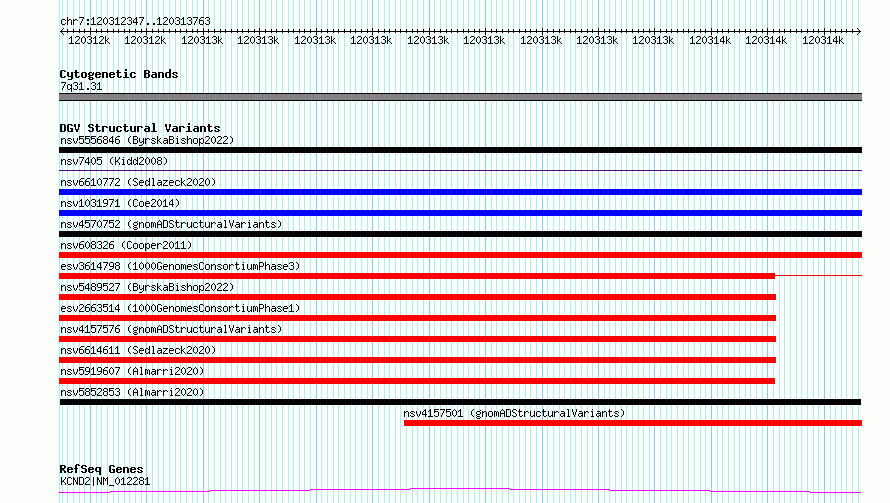Click the thin purple nsv7405 variant line
Image resolution: width=890 pixels, height=503 pixels.
tap(460, 170)
